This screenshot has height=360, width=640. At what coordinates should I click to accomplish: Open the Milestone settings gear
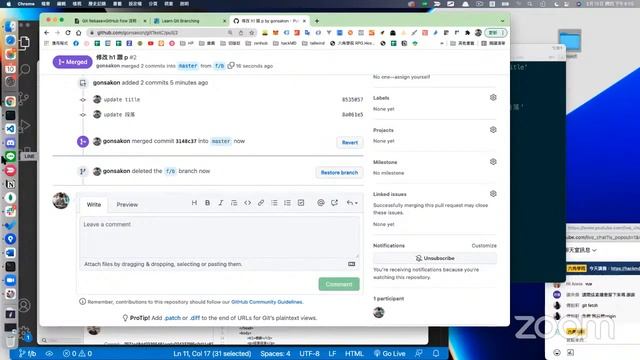coord(493,162)
